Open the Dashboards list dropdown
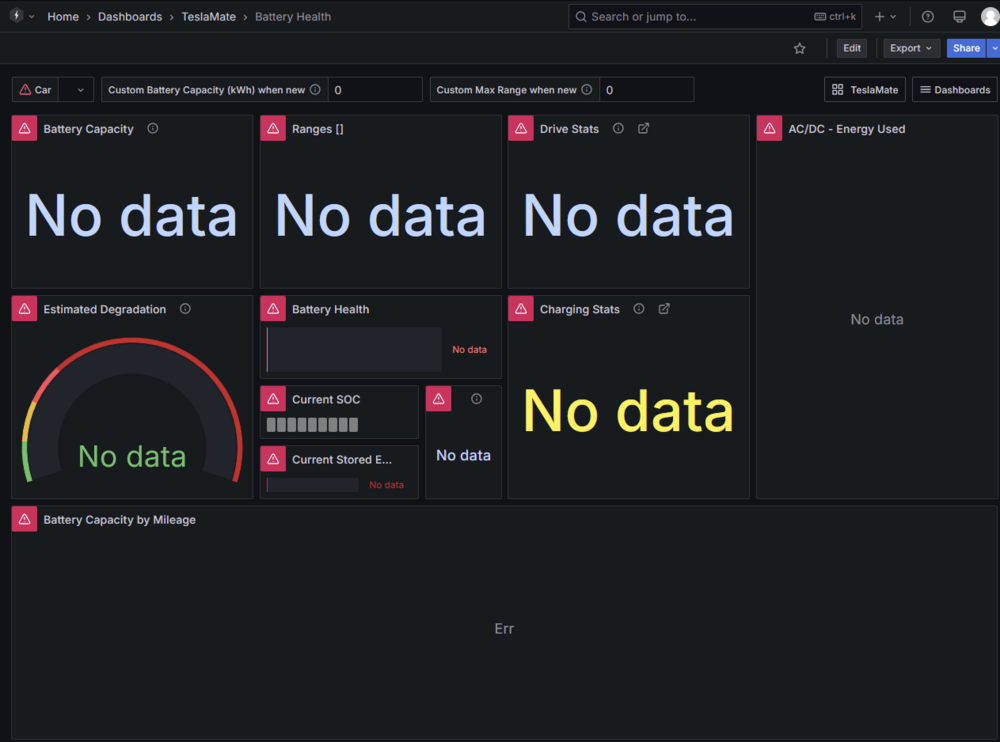1000x742 pixels. point(955,90)
